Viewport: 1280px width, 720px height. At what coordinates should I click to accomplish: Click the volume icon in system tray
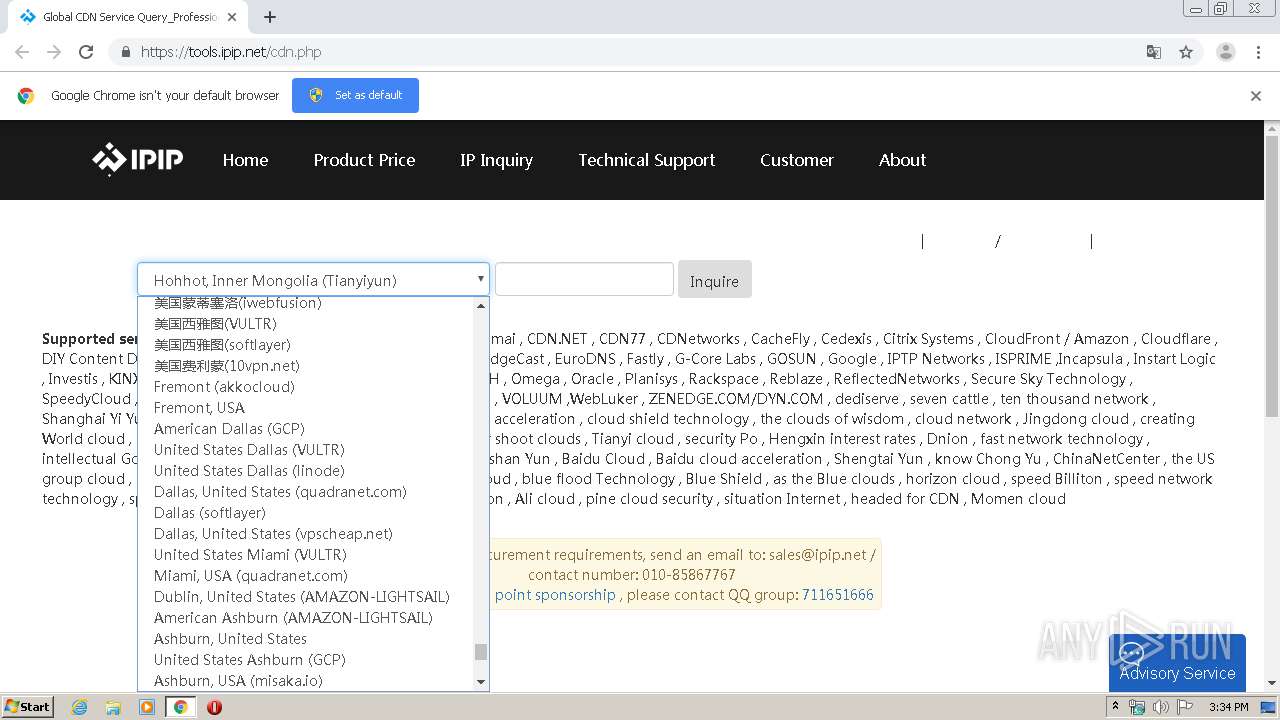point(1160,707)
